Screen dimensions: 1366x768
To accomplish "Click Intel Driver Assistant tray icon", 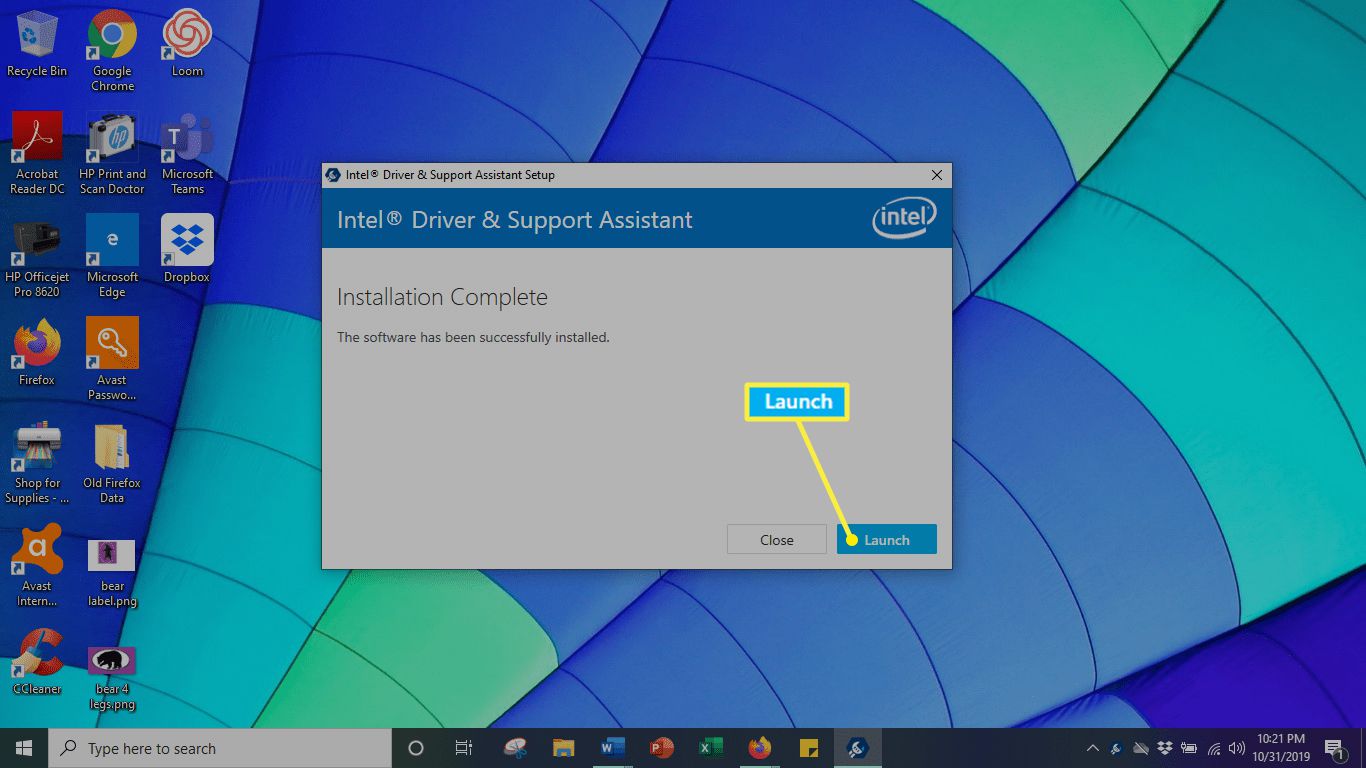I will pyautogui.click(x=1117, y=748).
